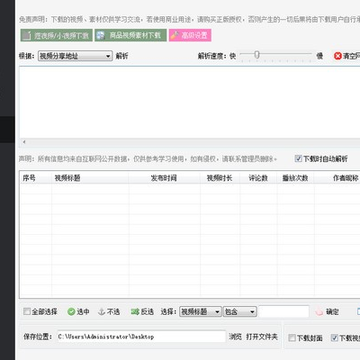The height and width of the screenshot is (360, 360).
Task: Click the green 反选 icon
Action: [x=135, y=312]
